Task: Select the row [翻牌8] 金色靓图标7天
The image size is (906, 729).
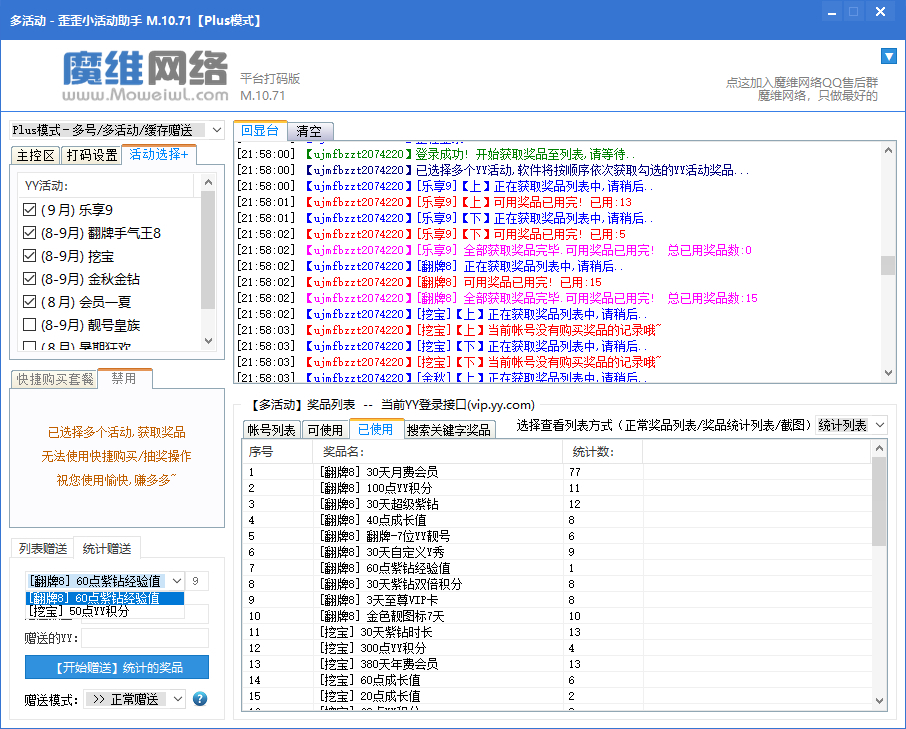Action: [x=557, y=616]
